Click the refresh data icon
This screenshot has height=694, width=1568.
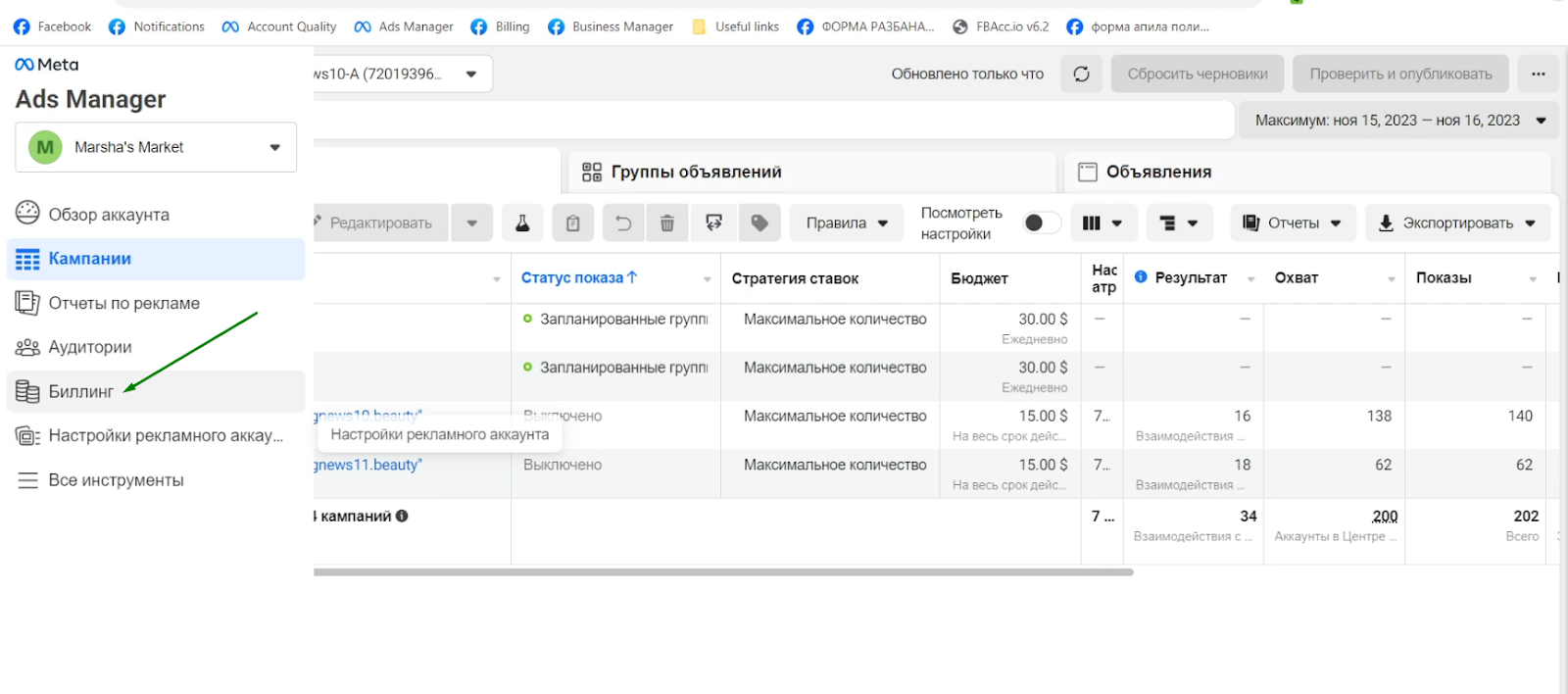[x=1081, y=74]
